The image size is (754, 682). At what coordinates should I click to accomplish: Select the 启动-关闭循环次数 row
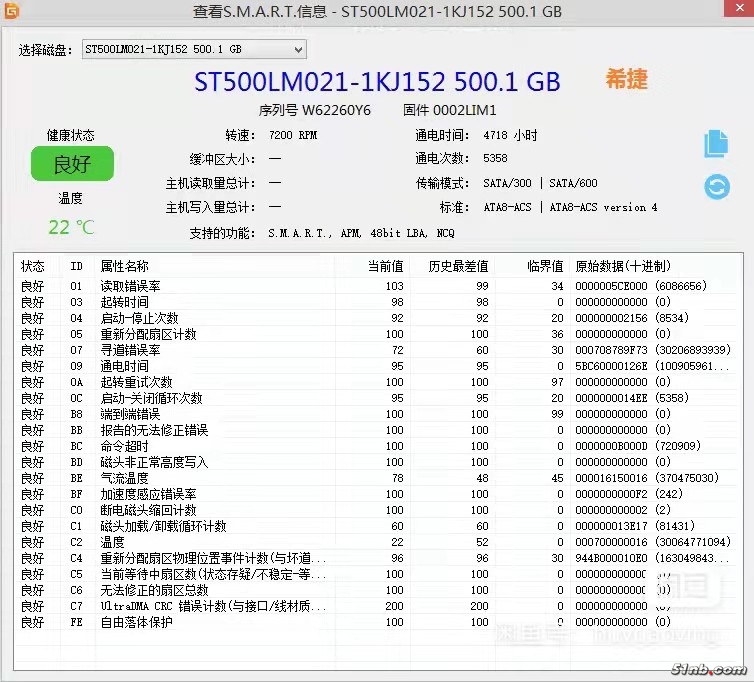tap(376, 398)
